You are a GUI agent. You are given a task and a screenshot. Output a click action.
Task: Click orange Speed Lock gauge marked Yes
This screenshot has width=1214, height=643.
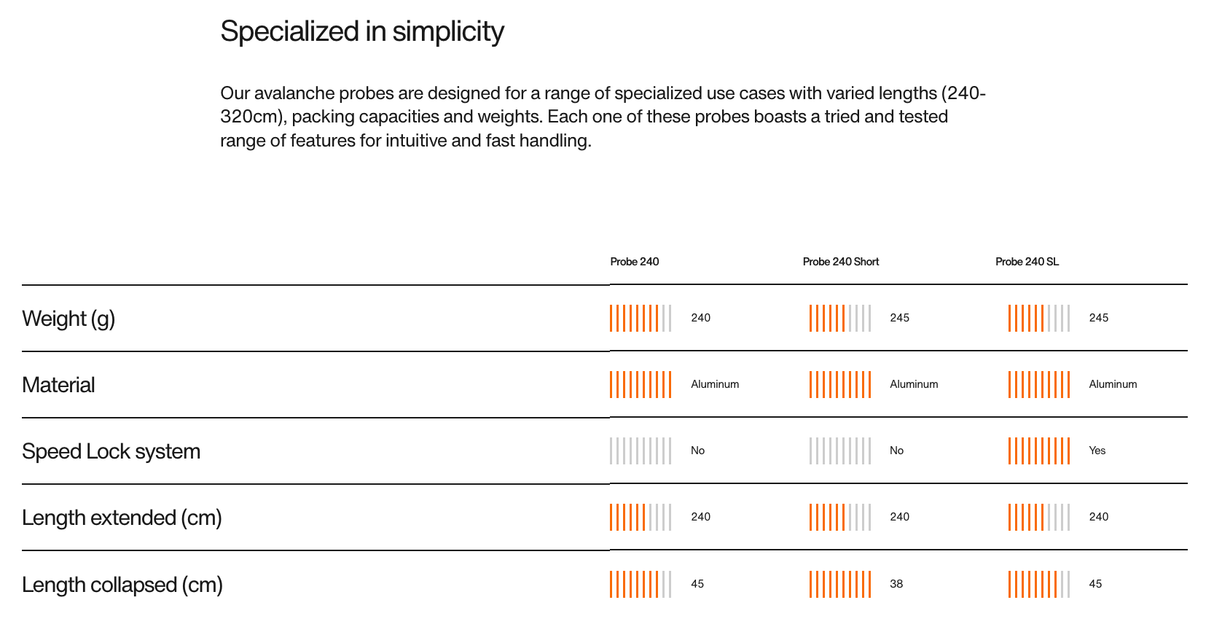pos(1039,451)
